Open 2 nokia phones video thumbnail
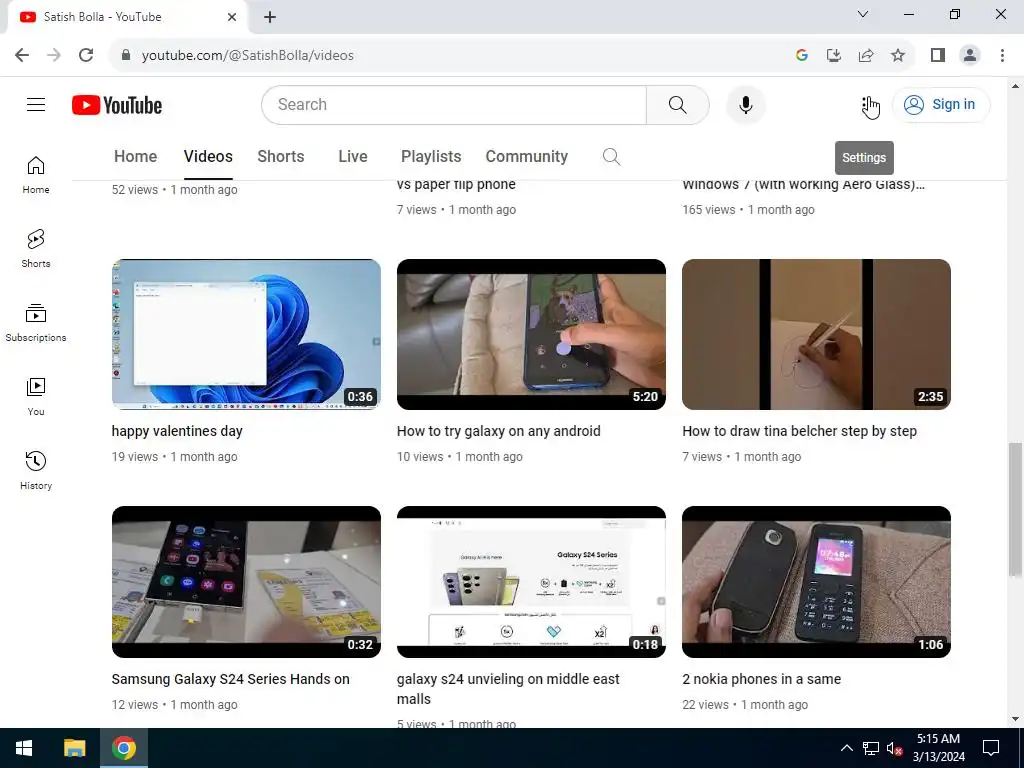The height and width of the screenshot is (768, 1024). 816,582
